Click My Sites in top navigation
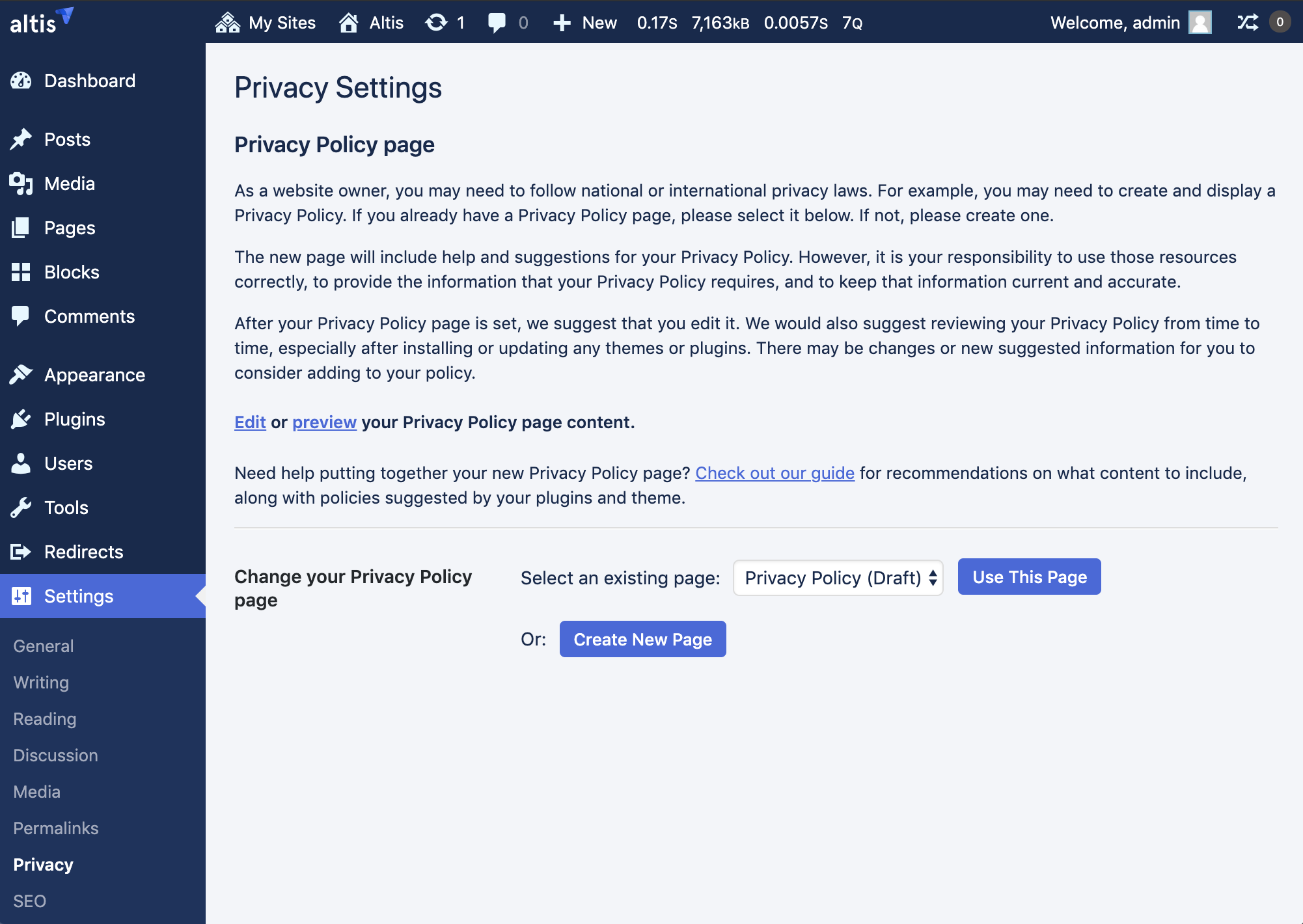The image size is (1303, 924). tap(270, 22)
